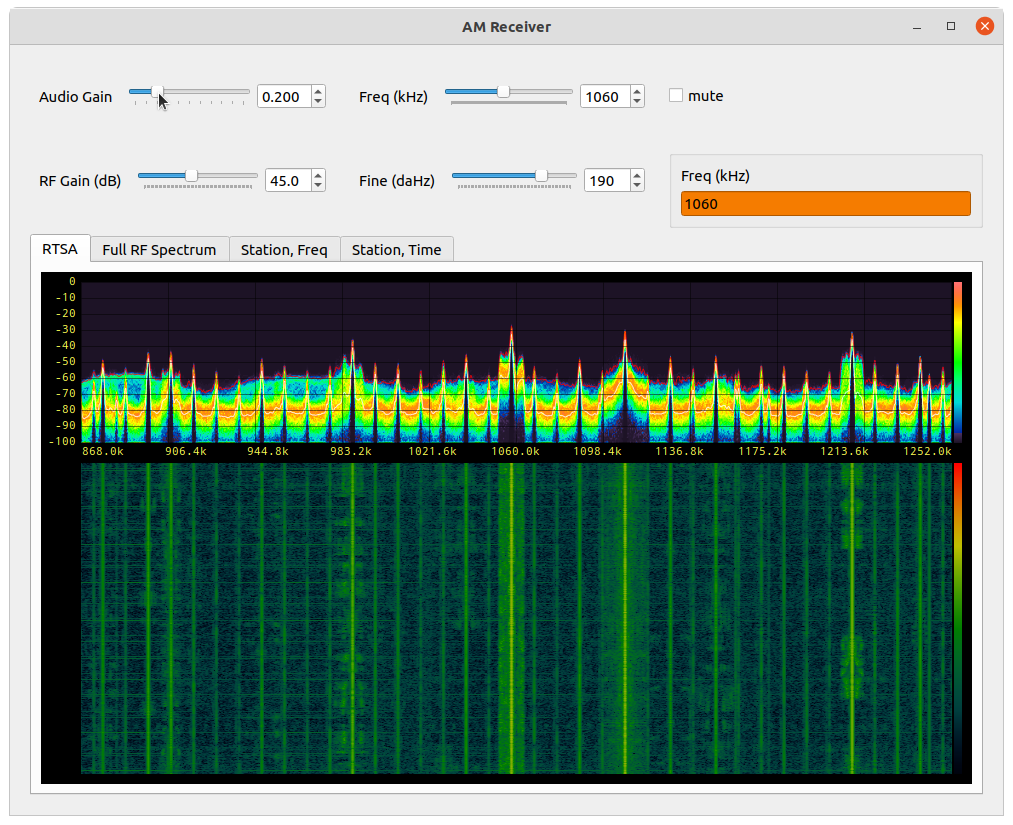Click the Audio Gain slider handle
This screenshot has height=825, width=1013.
pos(158,91)
